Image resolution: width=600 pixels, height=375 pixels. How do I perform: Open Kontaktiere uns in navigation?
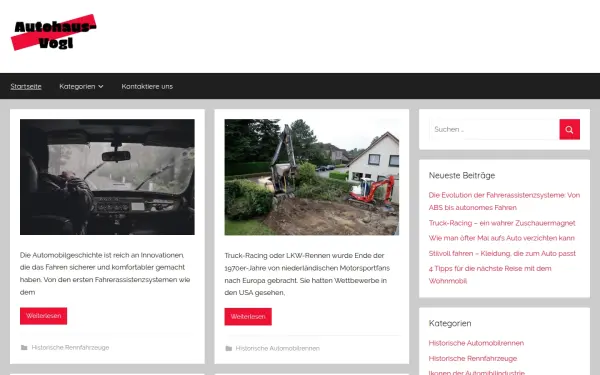(x=147, y=86)
